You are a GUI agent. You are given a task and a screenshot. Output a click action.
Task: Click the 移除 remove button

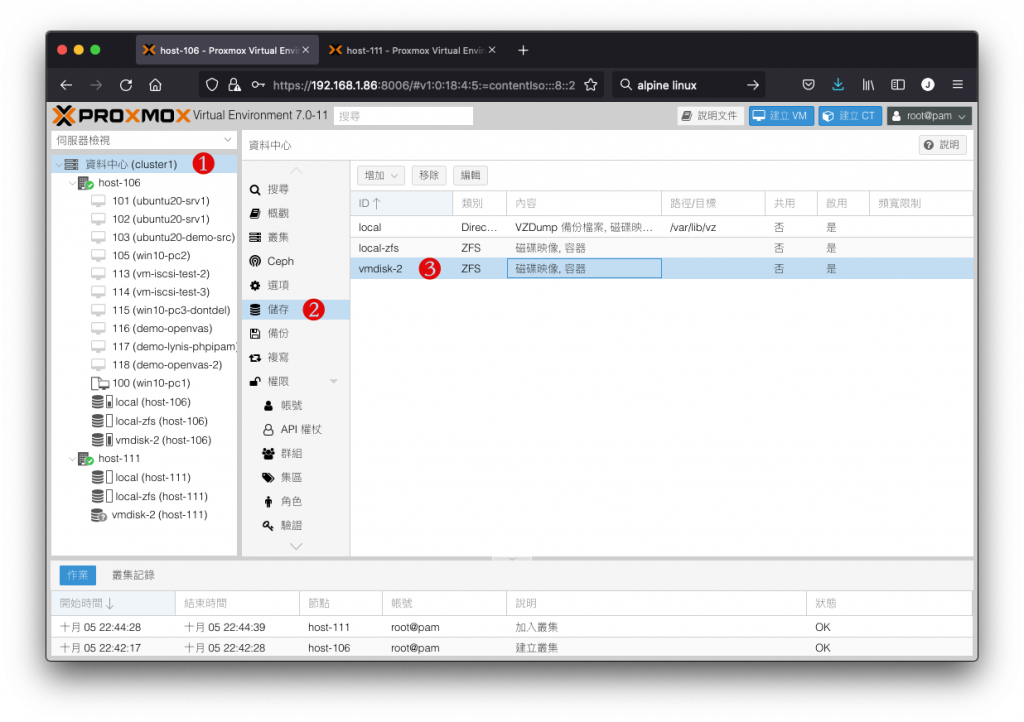pyautogui.click(x=428, y=176)
